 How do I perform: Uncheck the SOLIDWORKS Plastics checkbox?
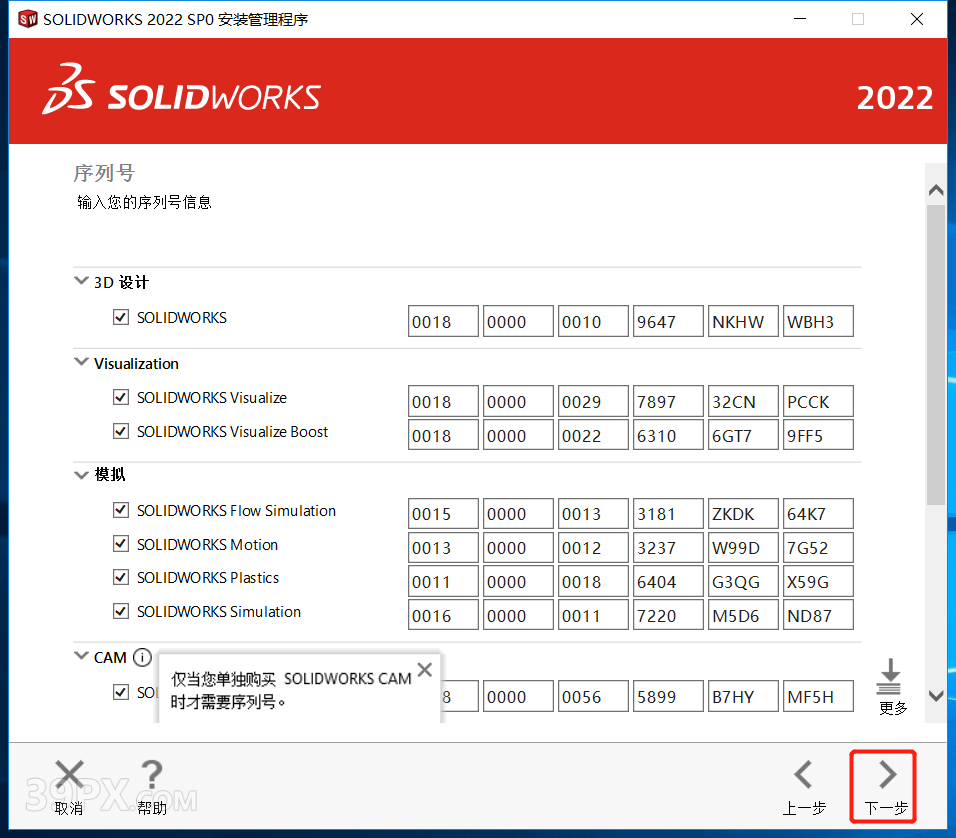tap(121, 578)
